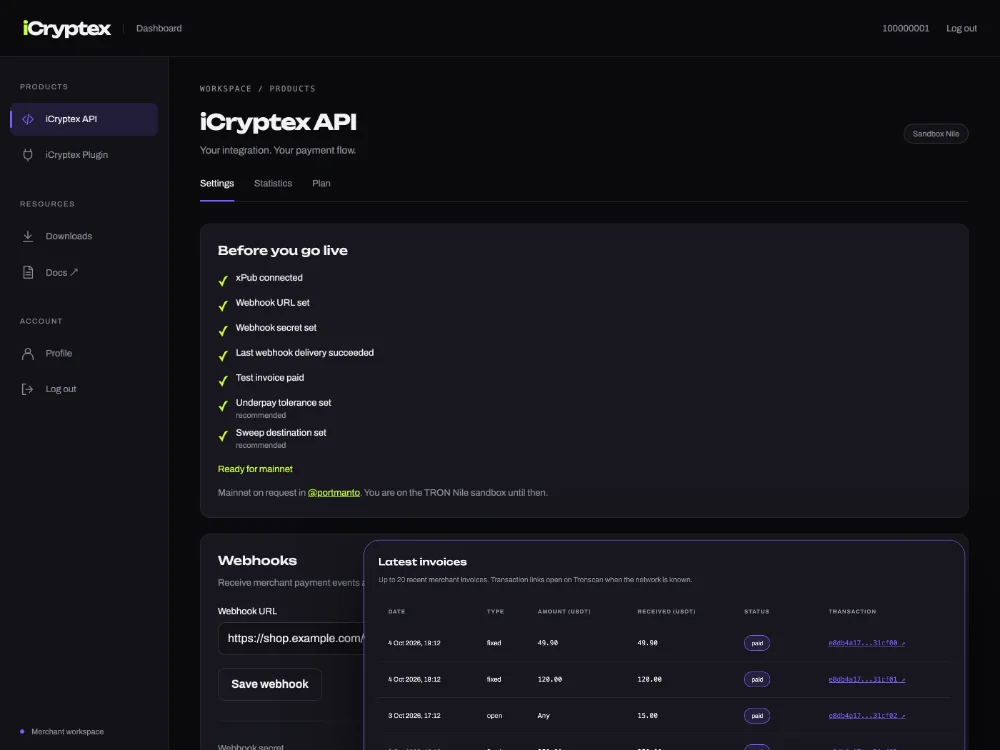Click the Latest invoices heading
This screenshot has height=750, width=1000.
point(422,562)
